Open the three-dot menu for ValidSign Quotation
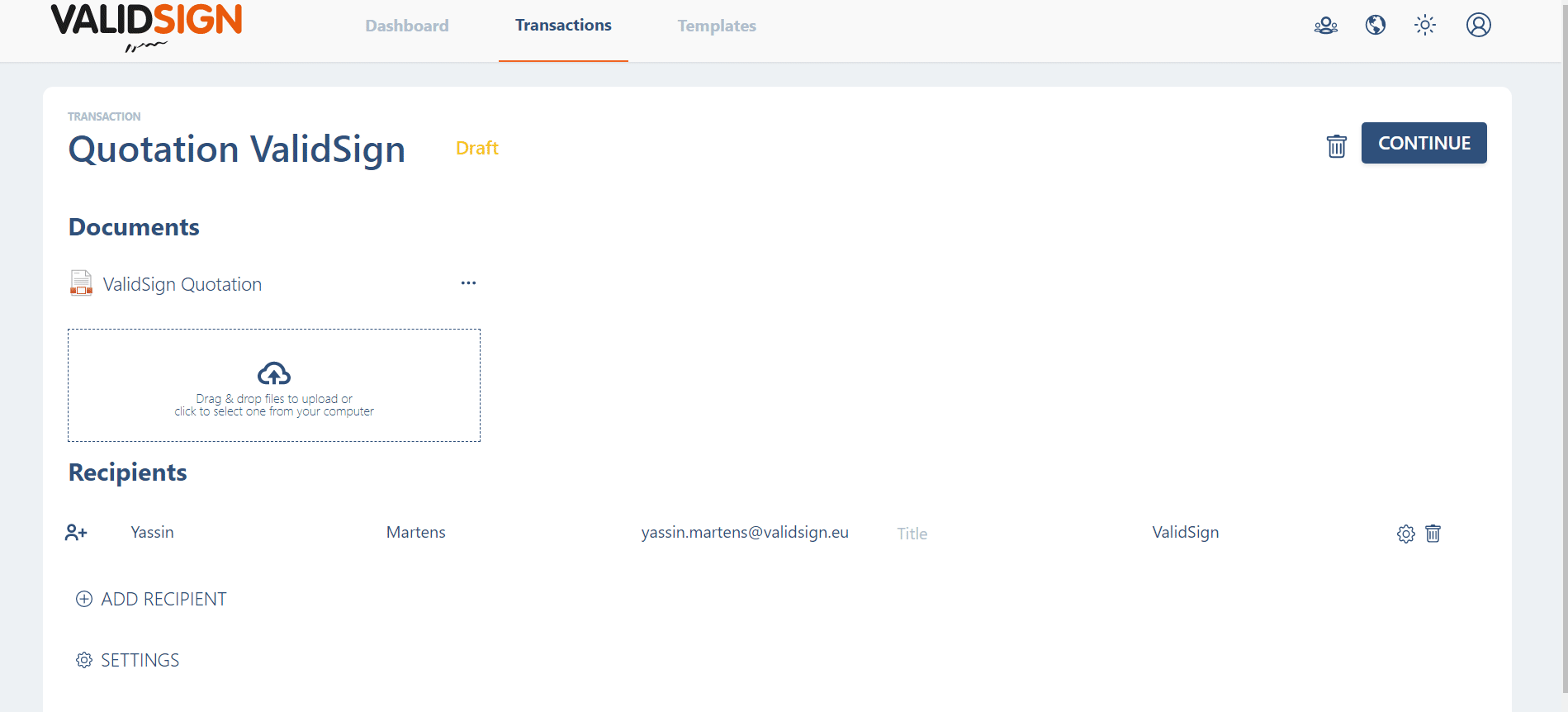Viewport: 1568px width, 712px height. 468,283
